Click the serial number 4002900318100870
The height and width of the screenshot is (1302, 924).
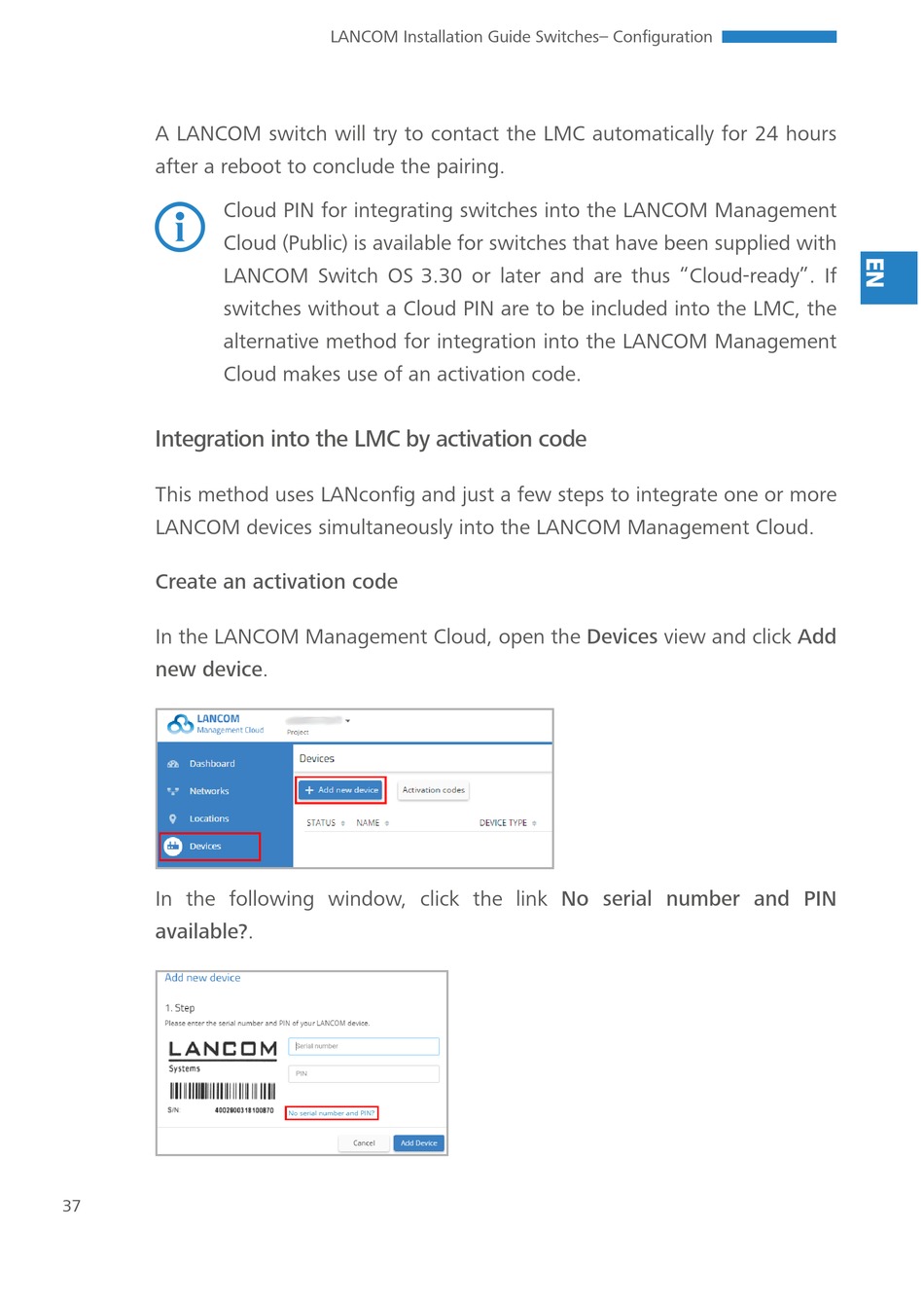pyautogui.click(x=244, y=1110)
